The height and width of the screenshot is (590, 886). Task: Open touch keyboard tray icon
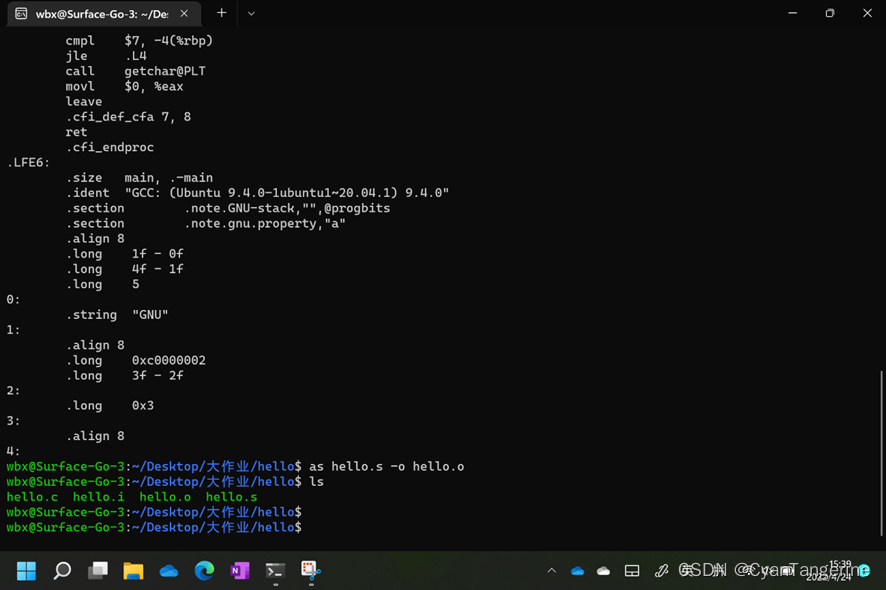point(632,571)
